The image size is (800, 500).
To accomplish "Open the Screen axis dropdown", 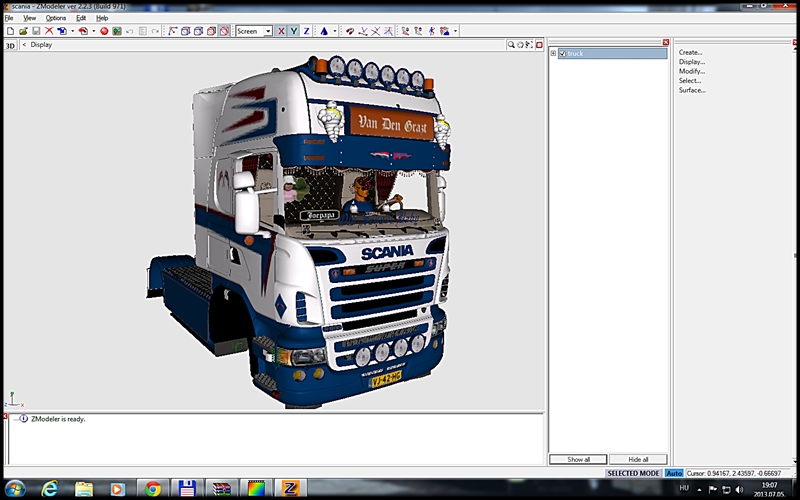I will pos(267,31).
